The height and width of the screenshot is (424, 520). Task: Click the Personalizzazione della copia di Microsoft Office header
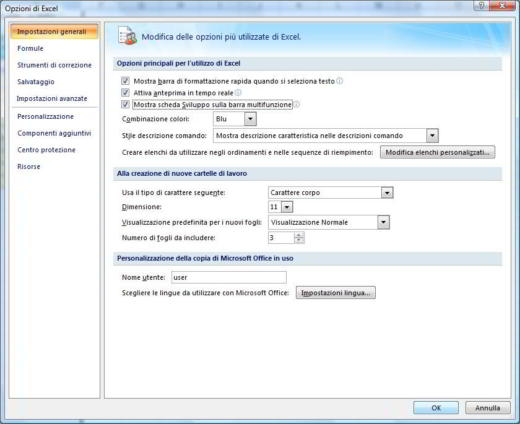[x=205, y=258]
